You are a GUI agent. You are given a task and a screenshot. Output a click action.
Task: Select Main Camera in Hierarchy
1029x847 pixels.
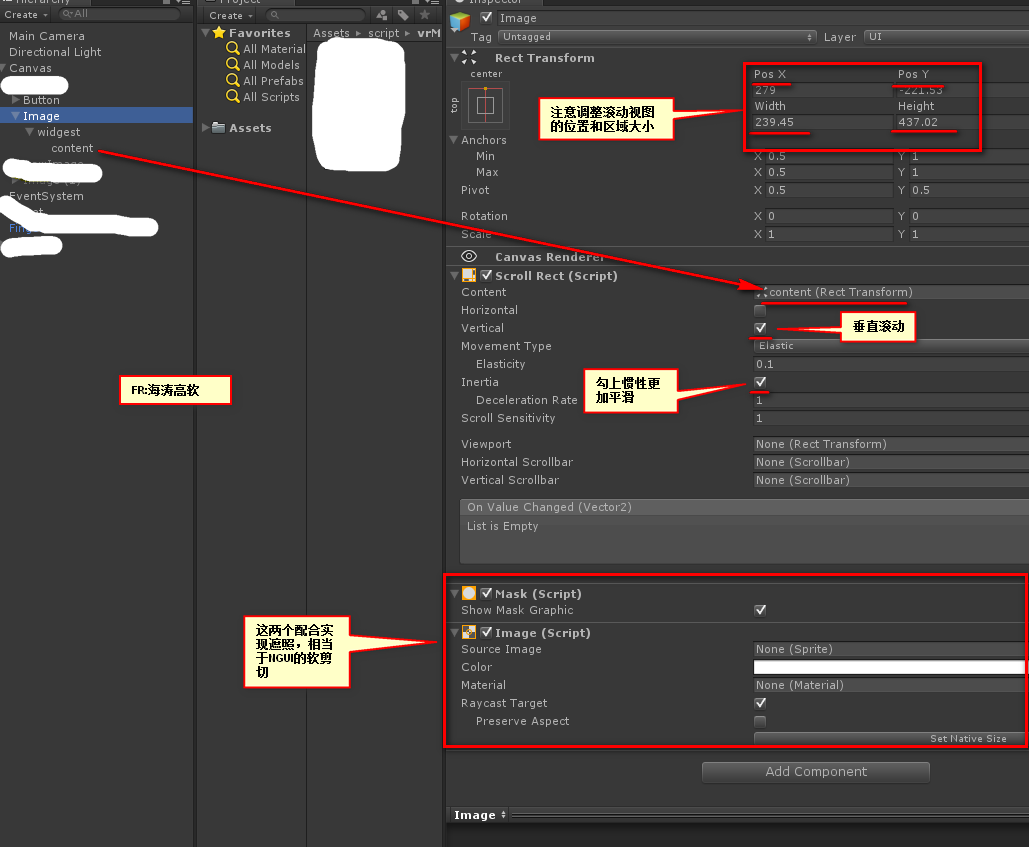click(x=47, y=36)
